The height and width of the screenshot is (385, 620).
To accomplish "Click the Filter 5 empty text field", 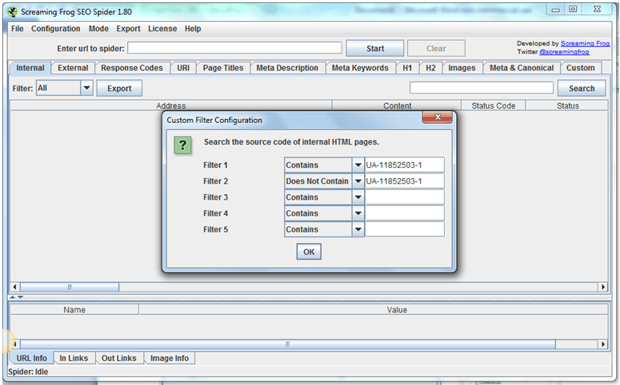I will click(x=405, y=230).
